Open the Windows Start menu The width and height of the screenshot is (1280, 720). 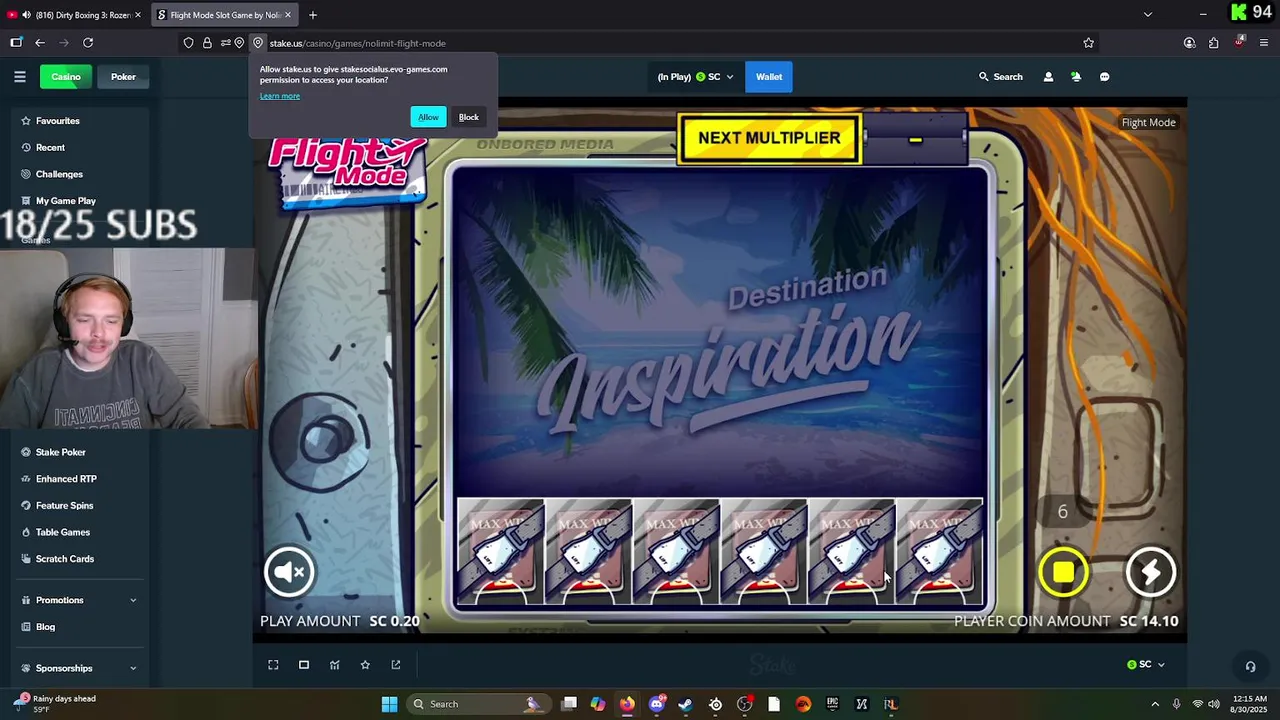[389, 704]
